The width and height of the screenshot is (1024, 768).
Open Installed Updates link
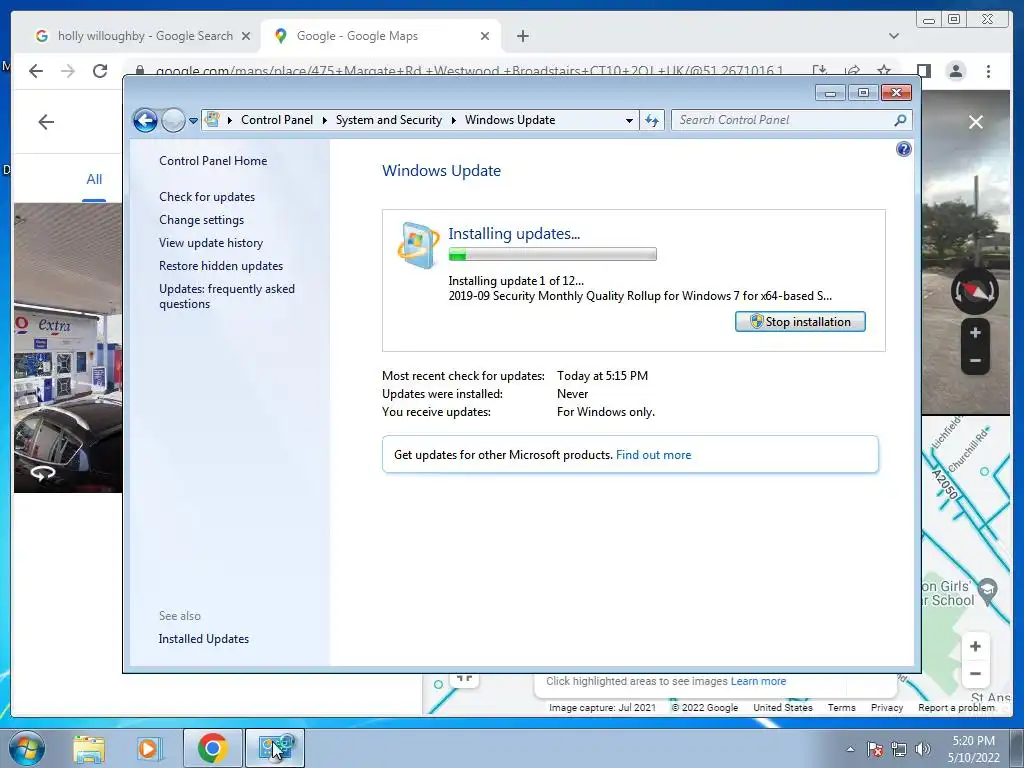click(204, 639)
